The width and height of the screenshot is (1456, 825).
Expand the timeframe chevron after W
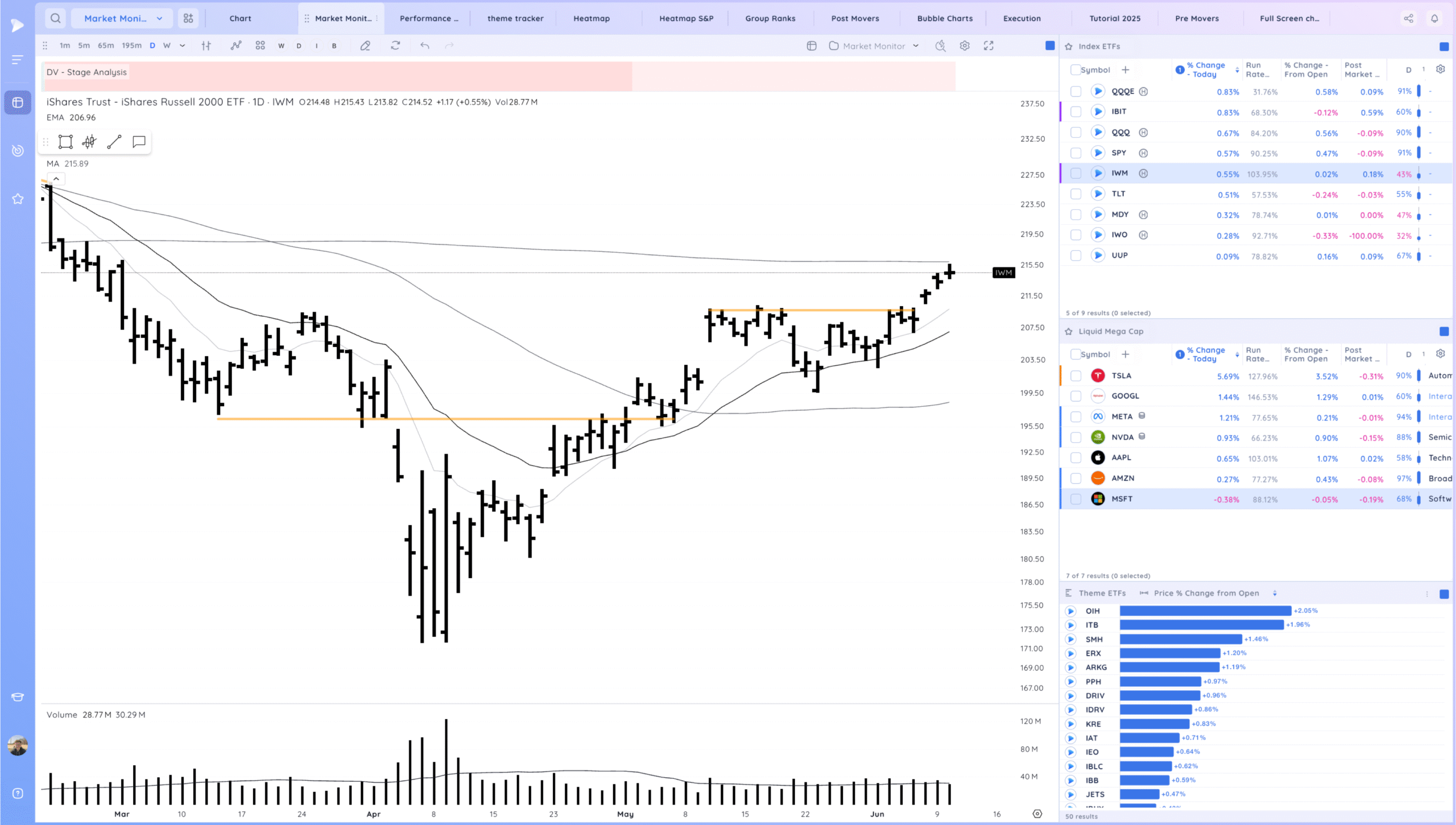click(182, 46)
